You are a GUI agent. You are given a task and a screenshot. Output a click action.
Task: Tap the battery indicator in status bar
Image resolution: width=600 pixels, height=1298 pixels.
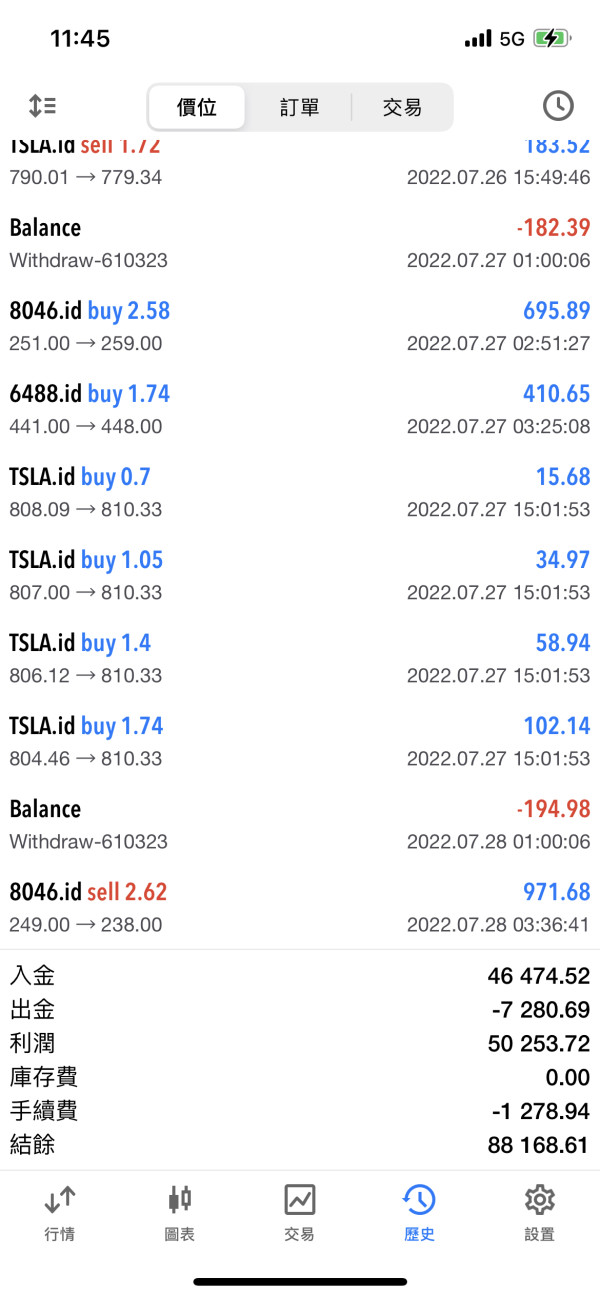tap(552, 39)
